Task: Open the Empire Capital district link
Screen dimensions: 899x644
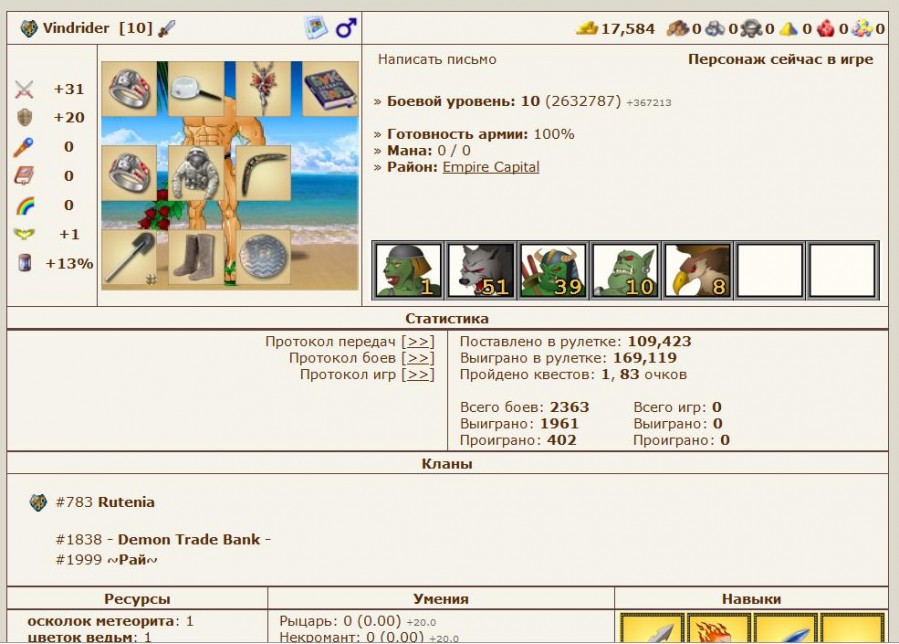Action: (x=490, y=167)
